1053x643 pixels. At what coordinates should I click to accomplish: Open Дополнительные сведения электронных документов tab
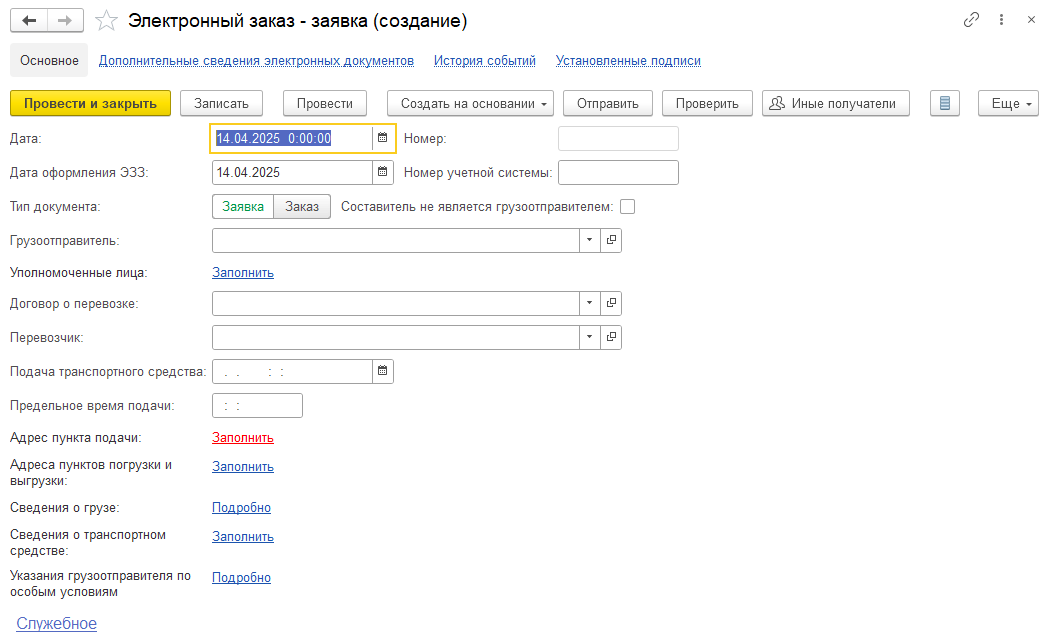(x=256, y=60)
